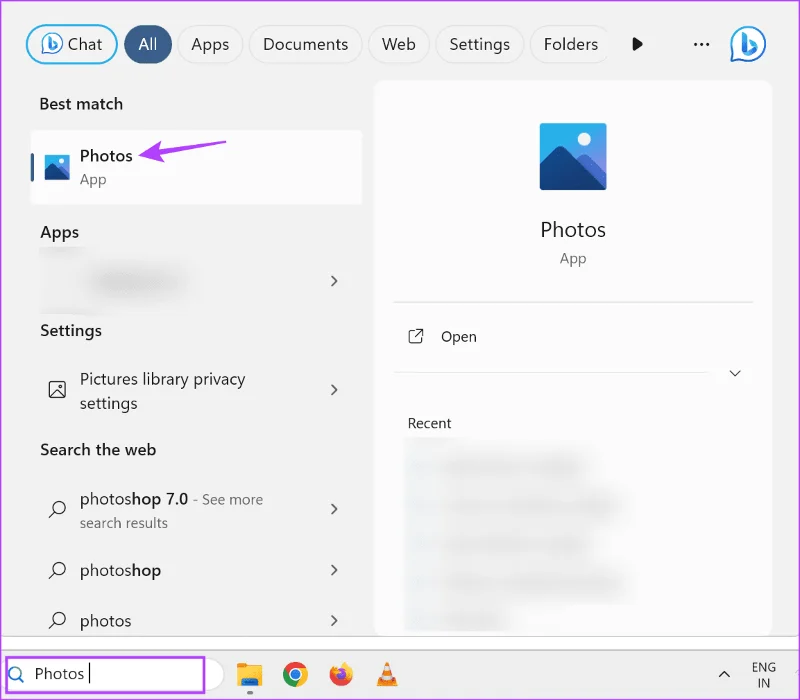
Task: Click search icon beside photos suggestion
Action: click(57, 620)
